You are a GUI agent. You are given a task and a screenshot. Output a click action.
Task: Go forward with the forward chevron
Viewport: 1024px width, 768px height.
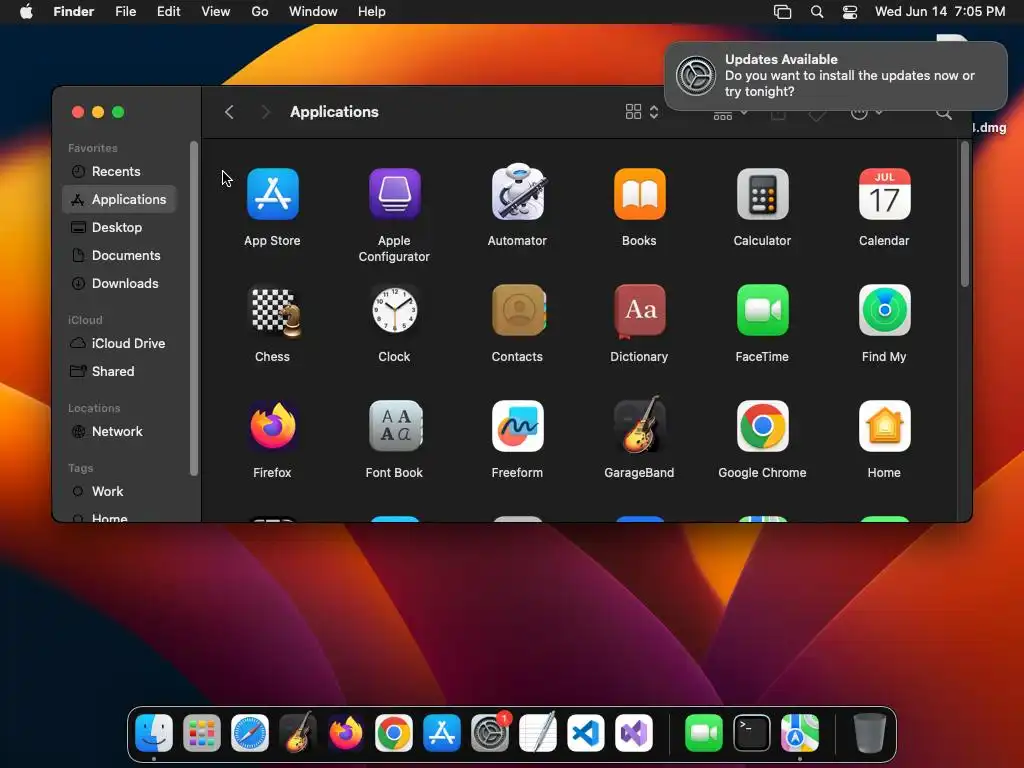(265, 112)
